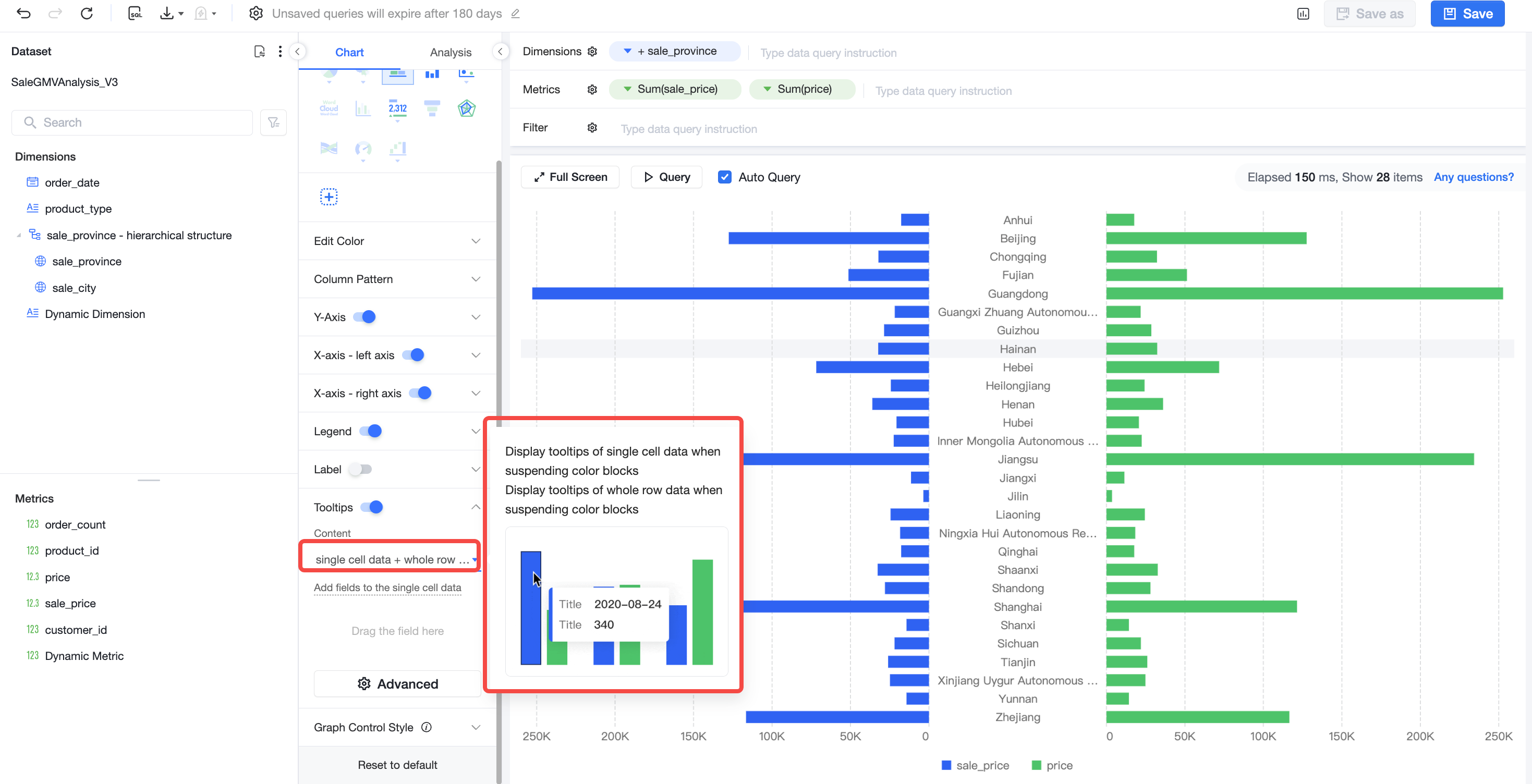Viewport: 1532px width, 784px height.
Task: Disable the Y-Axis toggle
Action: click(x=364, y=317)
